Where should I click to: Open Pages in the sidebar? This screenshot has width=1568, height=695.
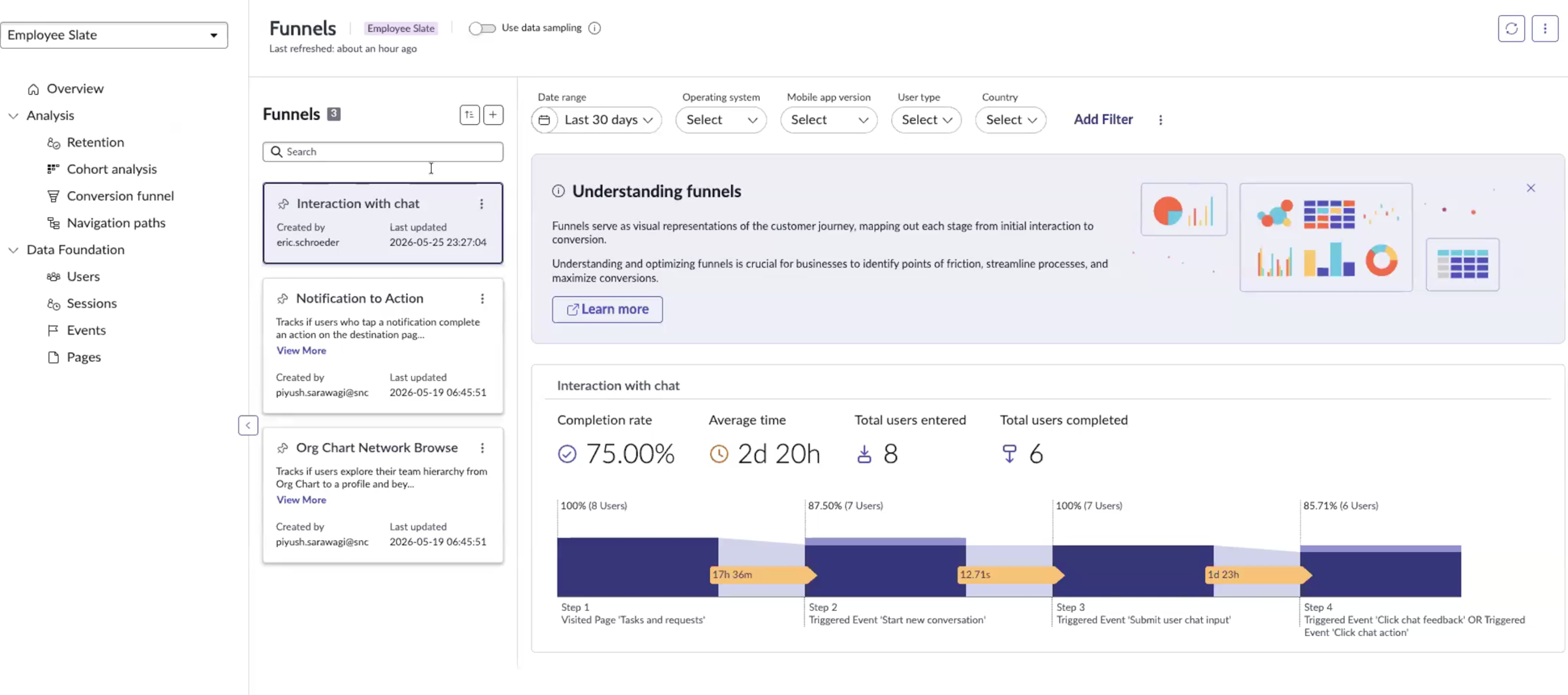coord(74,357)
